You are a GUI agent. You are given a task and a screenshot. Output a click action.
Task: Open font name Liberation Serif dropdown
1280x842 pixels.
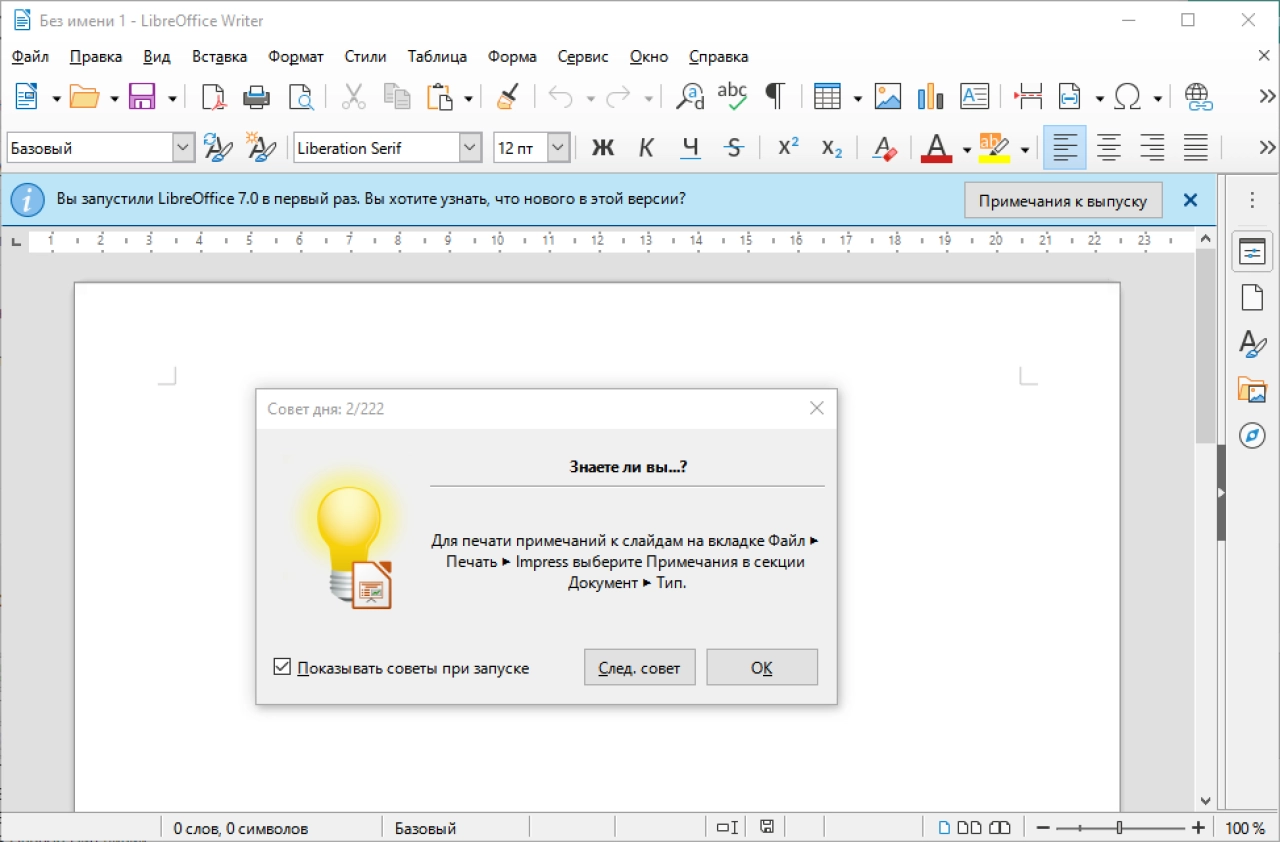point(471,148)
